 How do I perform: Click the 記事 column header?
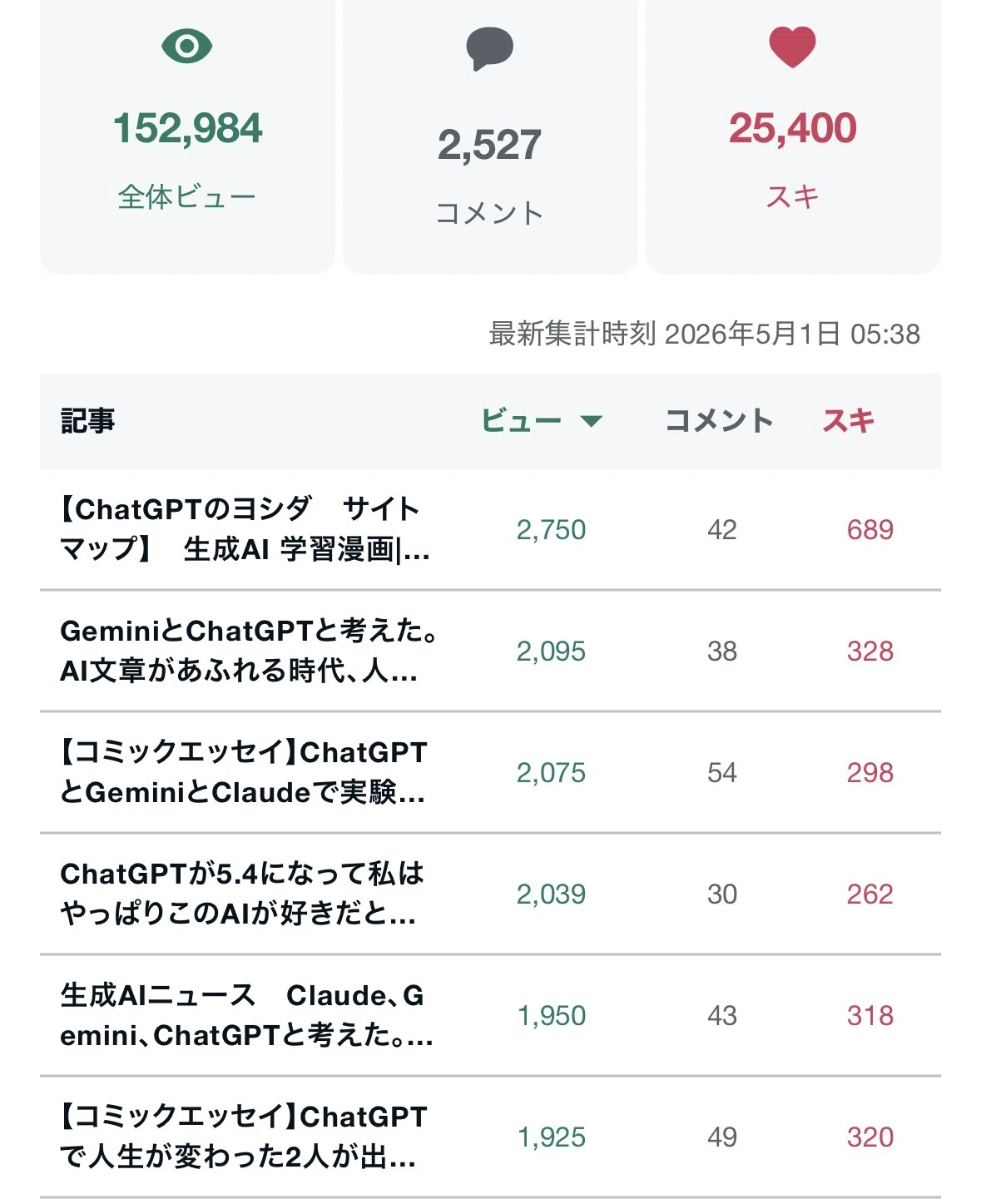coord(87,421)
